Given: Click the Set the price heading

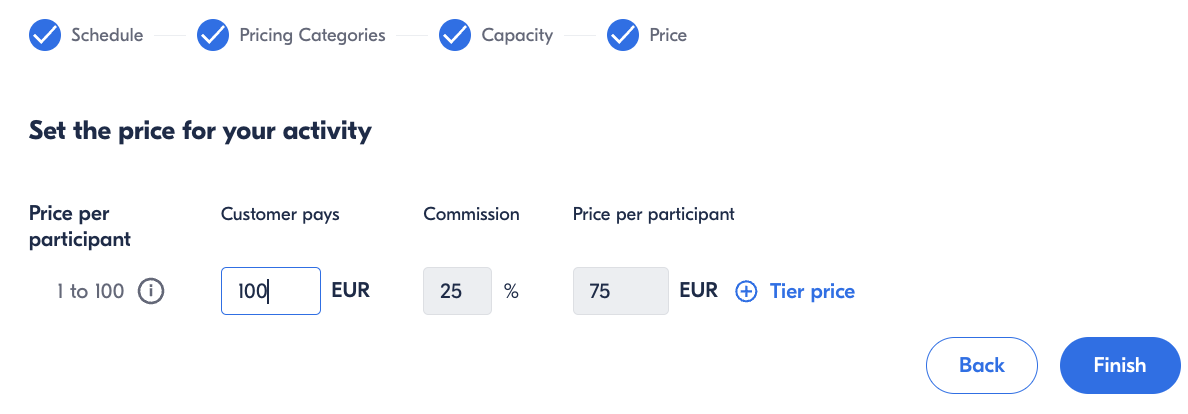Looking at the screenshot, I should pyautogui.click(x=200, y=131).
